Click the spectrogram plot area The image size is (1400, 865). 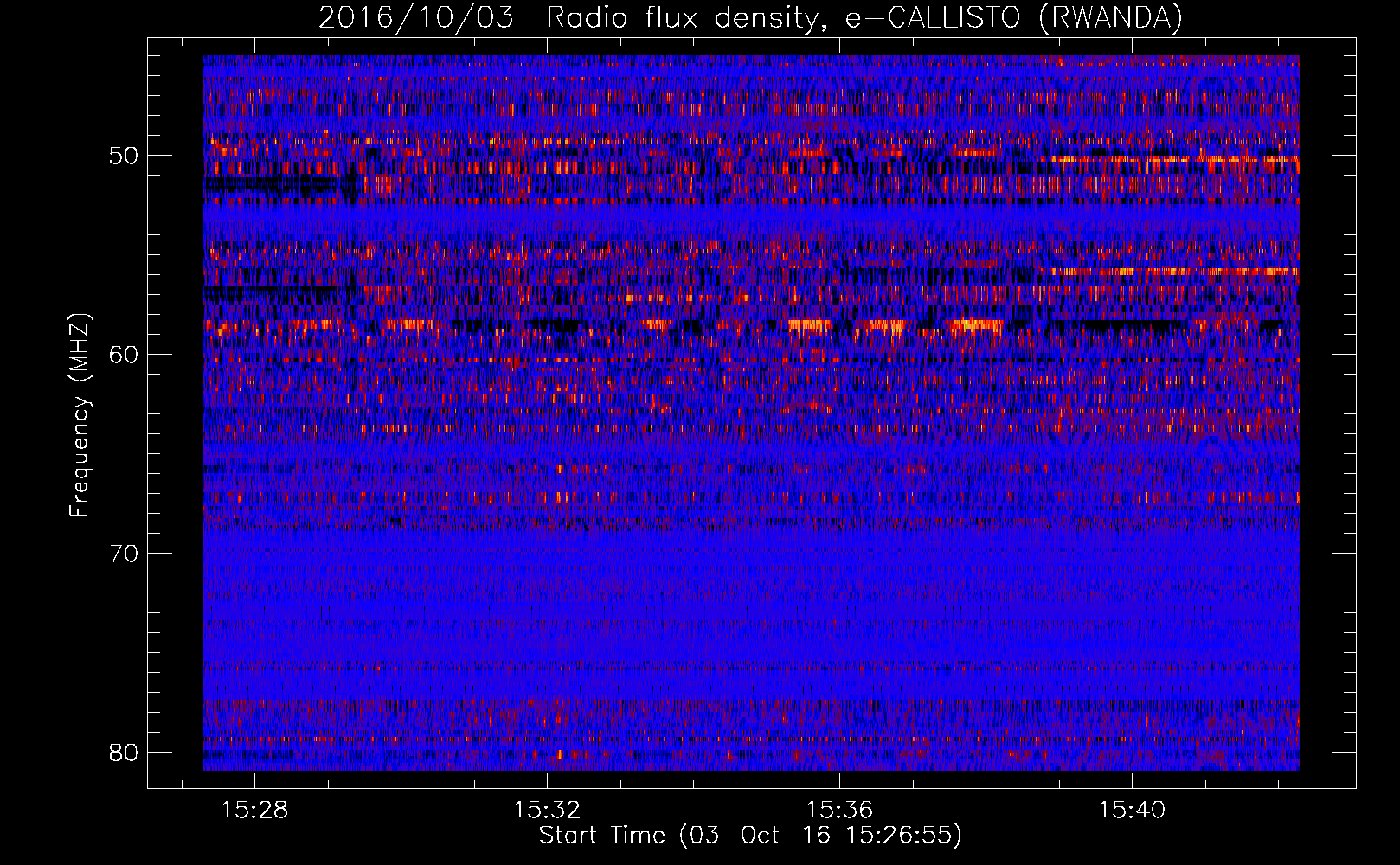coord(751,413)
